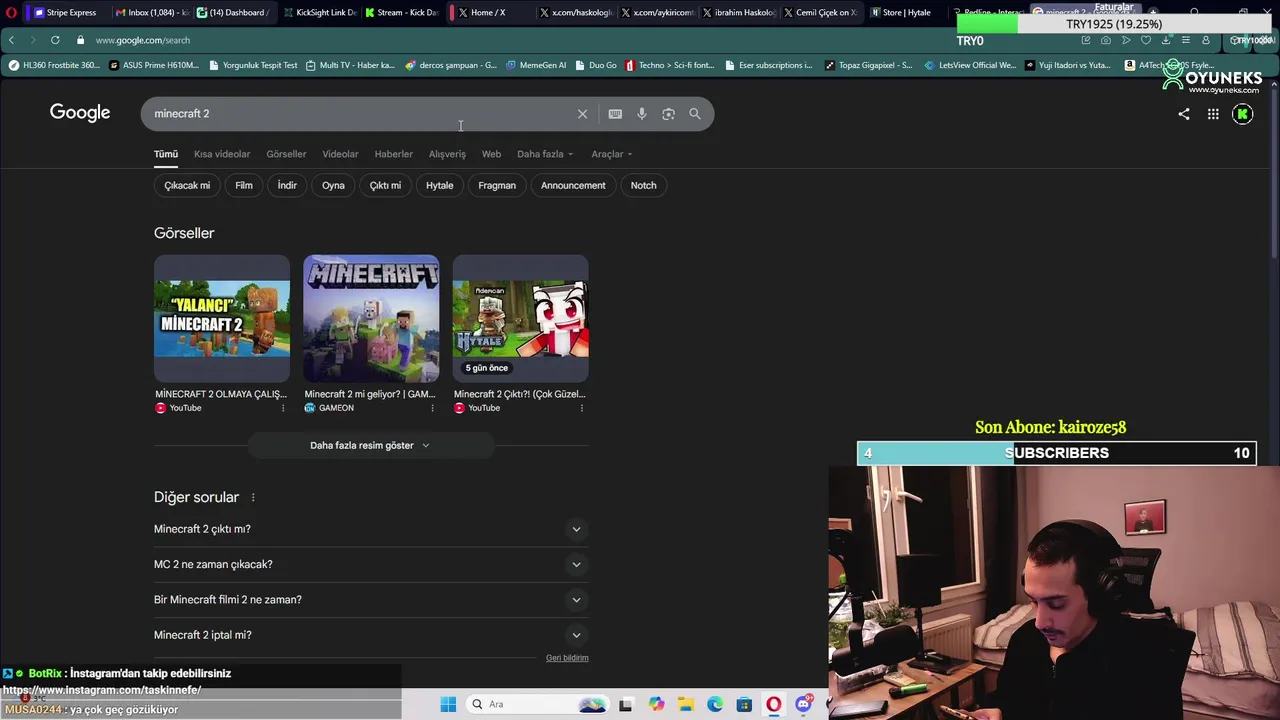
Task: Click the 'Hytale' filter chip
Action: pos(440,185)
